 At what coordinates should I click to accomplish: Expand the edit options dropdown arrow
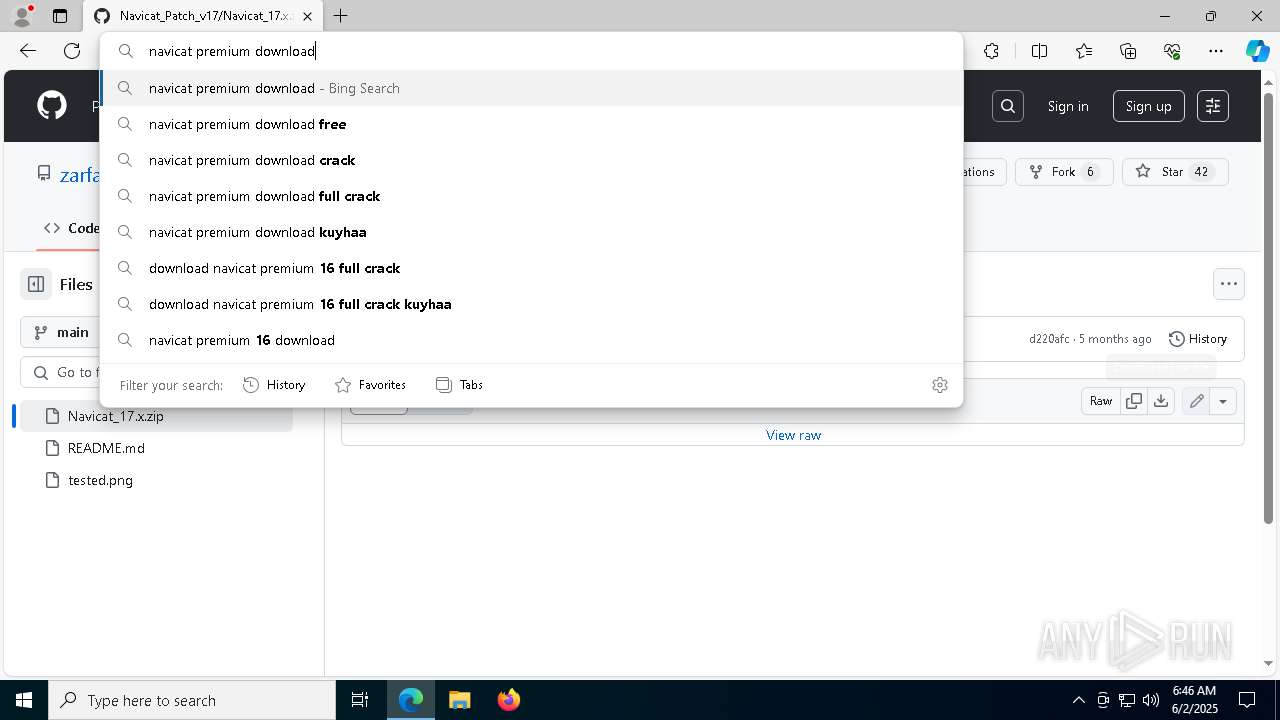1223,401
